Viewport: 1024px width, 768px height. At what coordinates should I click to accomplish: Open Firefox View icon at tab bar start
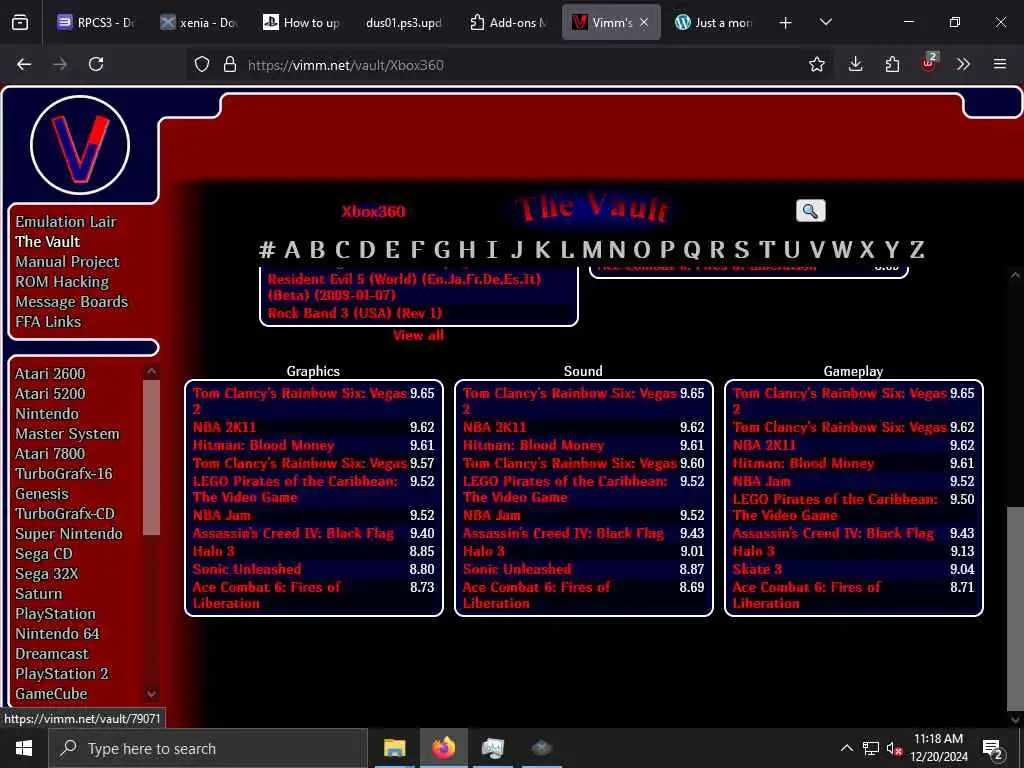tap(20, 23)
